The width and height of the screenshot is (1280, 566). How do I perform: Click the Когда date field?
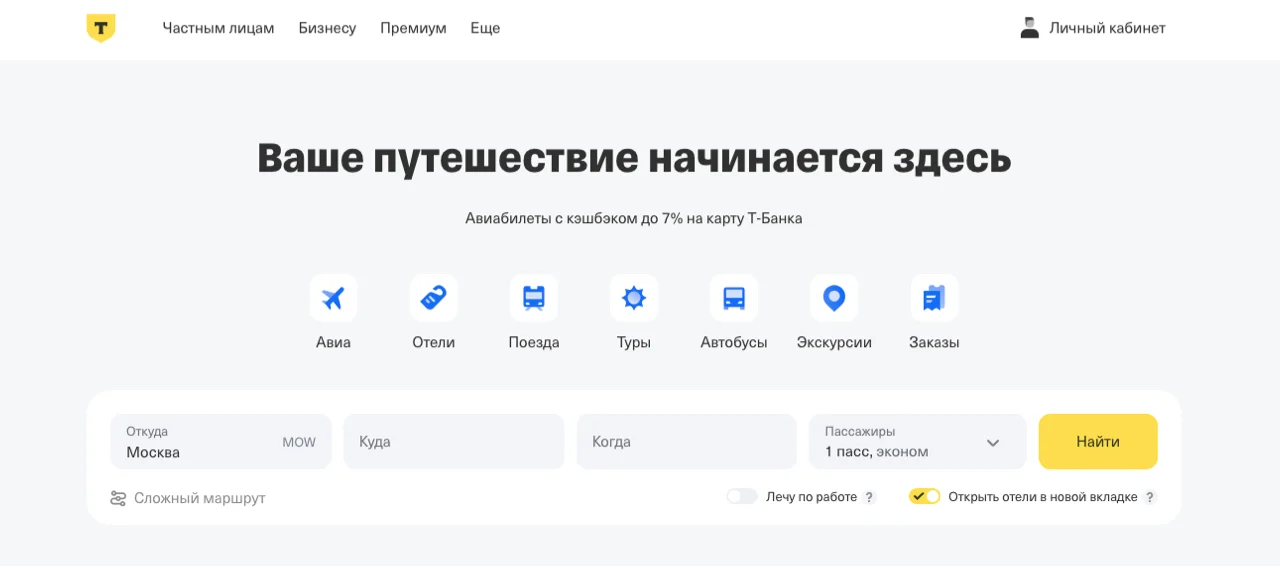click(687, 442)
